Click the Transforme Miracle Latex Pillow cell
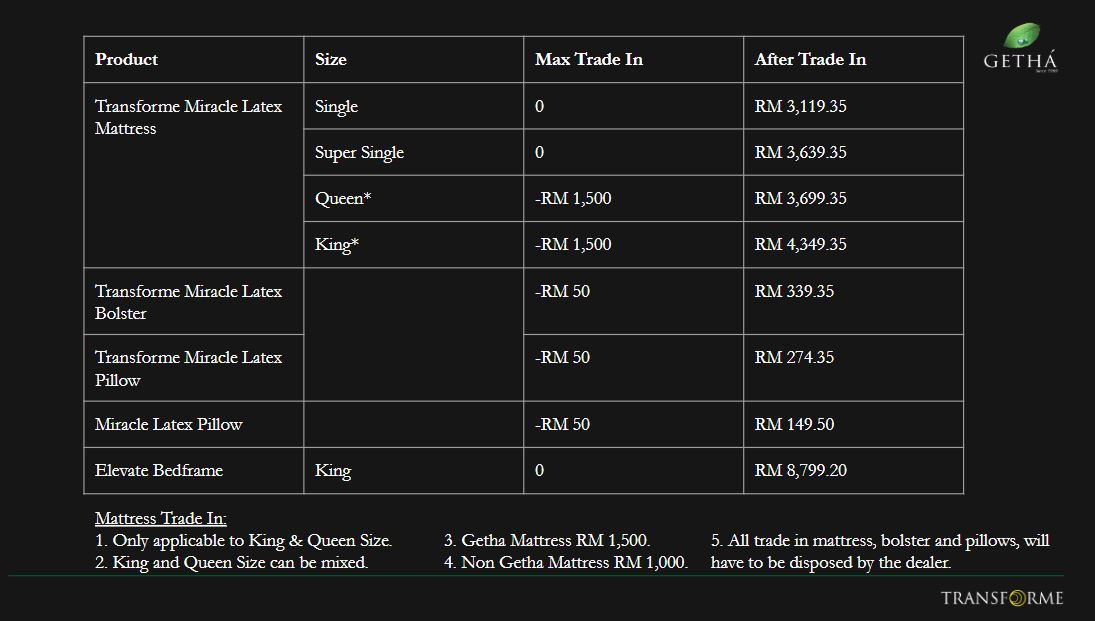 (x=188, y=368)
